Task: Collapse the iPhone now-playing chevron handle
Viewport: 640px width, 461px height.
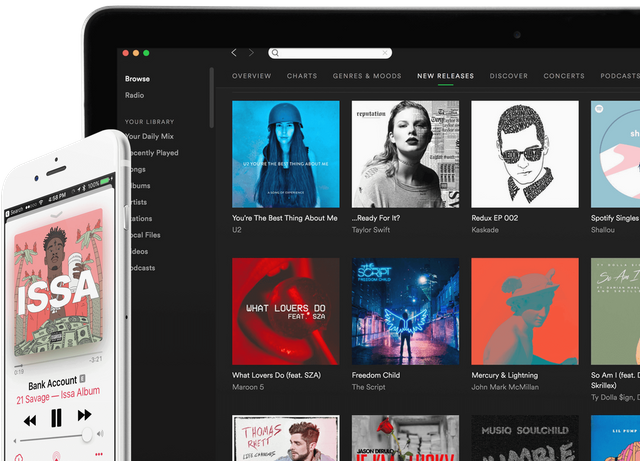Action: coord(56,214)
